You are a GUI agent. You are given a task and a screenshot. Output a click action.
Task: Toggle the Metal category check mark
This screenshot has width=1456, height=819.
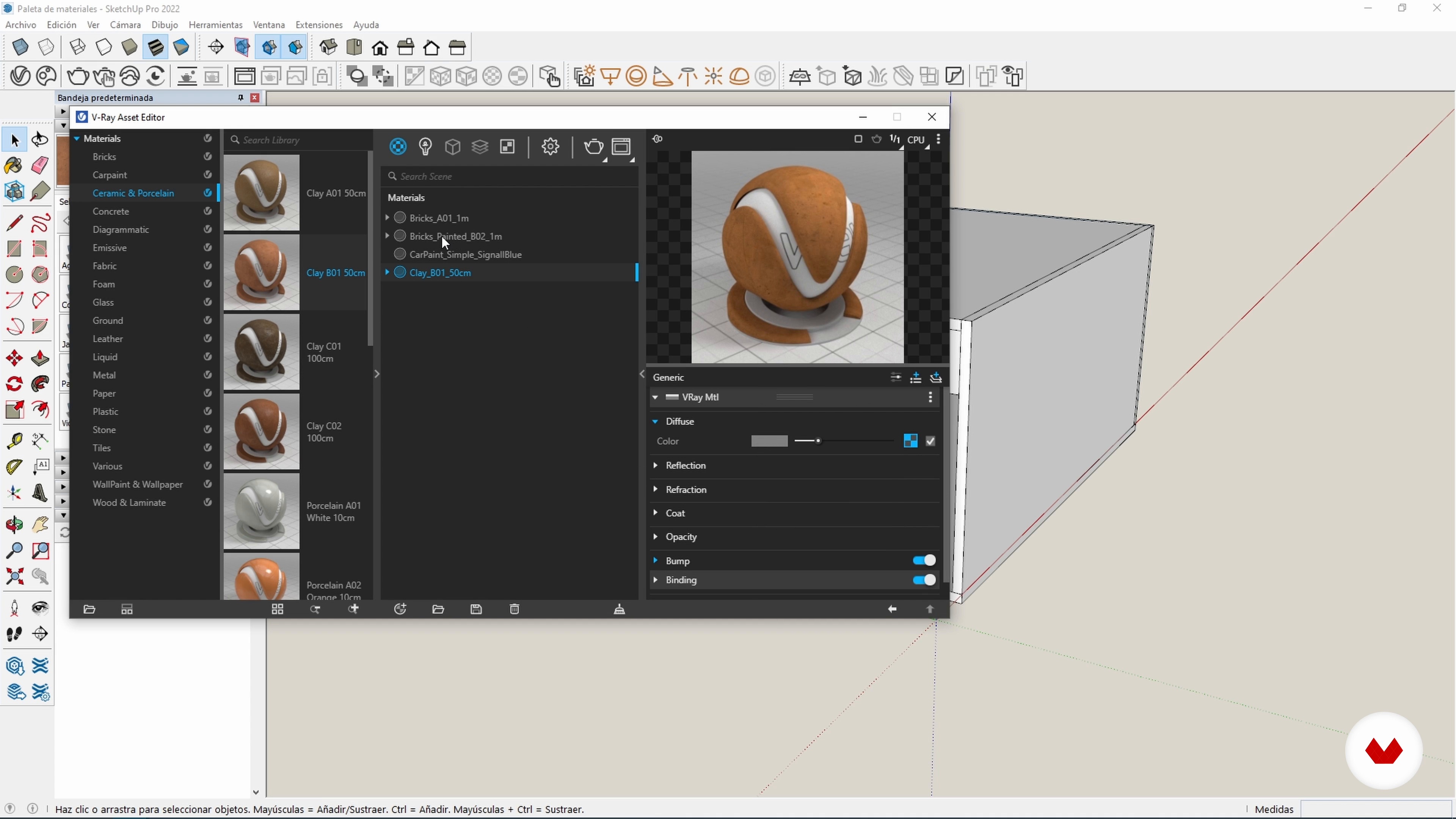(x=207, y=375)
